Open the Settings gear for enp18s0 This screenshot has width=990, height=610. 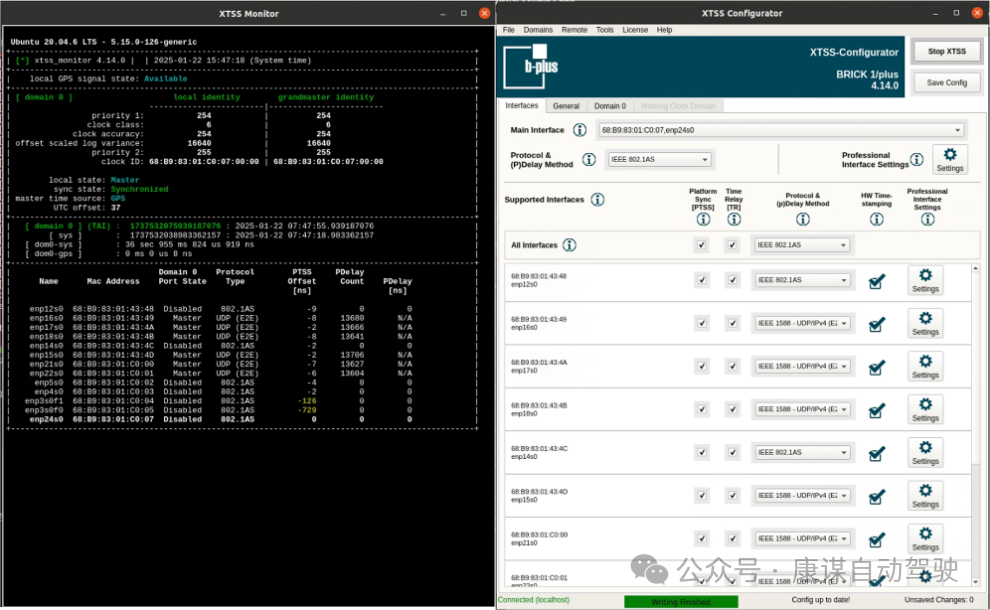point(925,409)
